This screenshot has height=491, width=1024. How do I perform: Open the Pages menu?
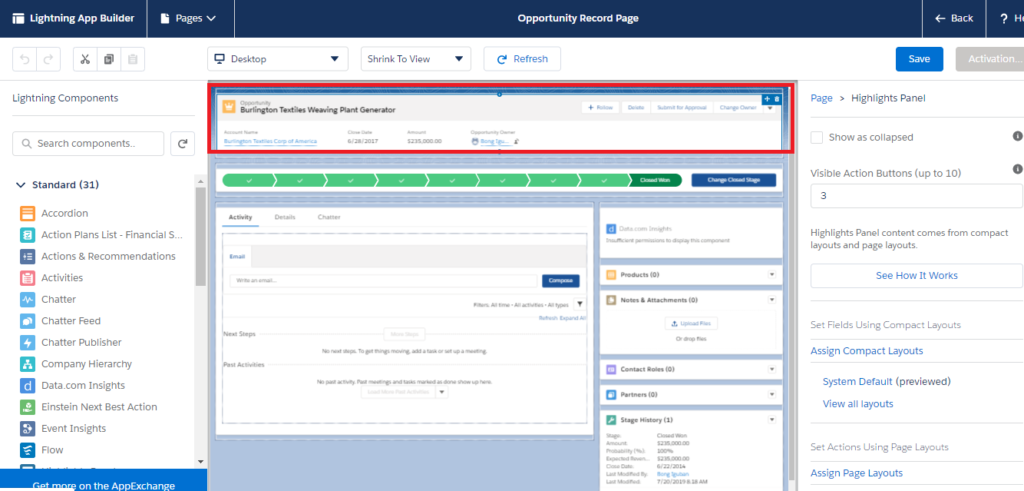point(195,18)
